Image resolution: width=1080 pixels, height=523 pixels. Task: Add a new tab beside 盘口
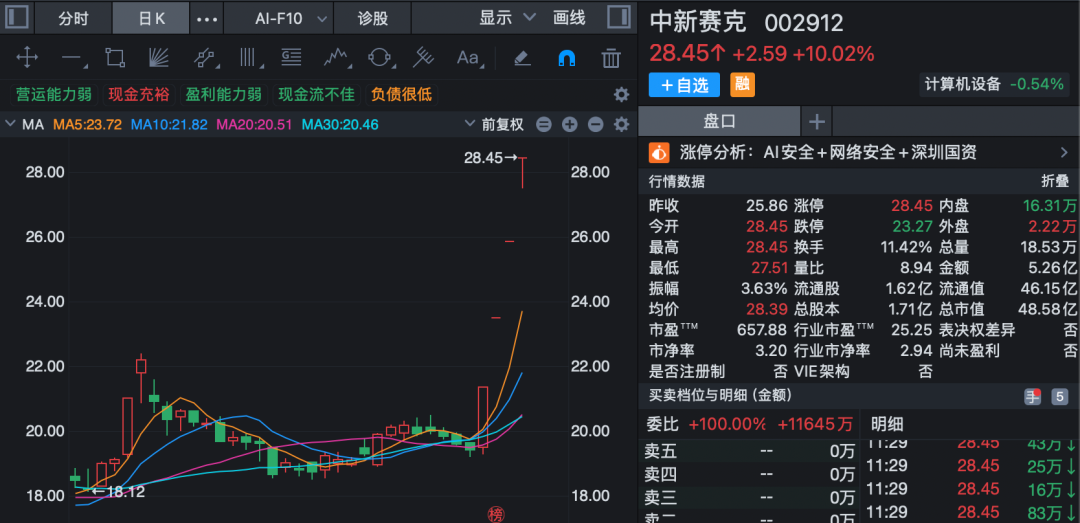click(x=817, y=122)
